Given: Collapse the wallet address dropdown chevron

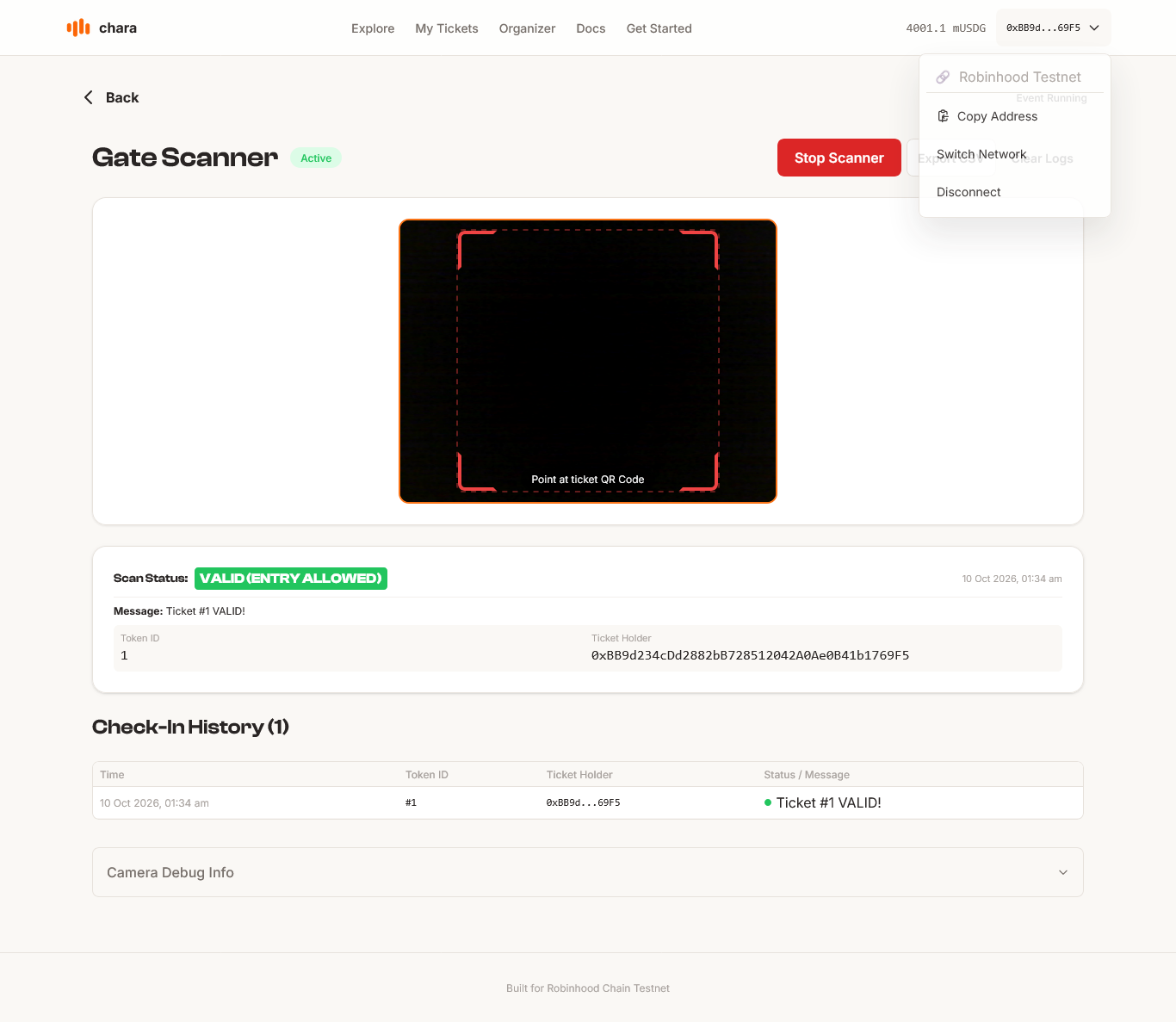Looking at the screenshot, I should [x=1094, y=28].
